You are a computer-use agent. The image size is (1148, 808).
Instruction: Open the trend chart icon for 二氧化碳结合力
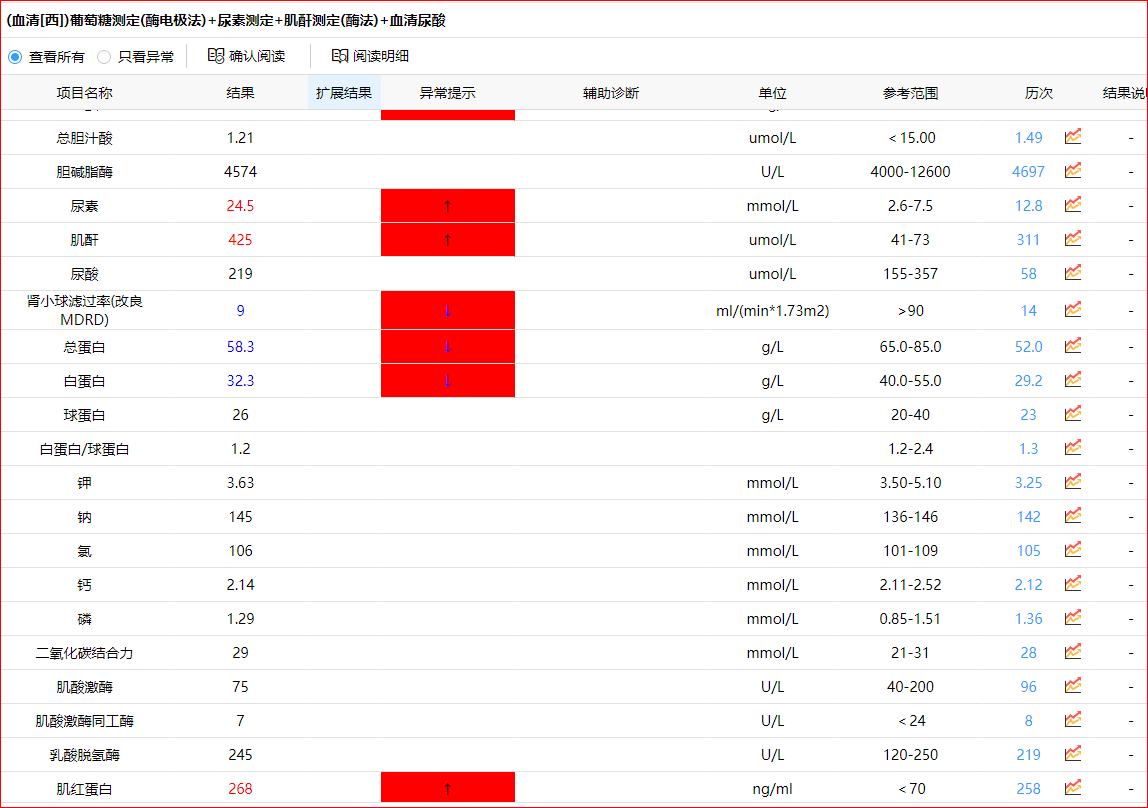1073,651
